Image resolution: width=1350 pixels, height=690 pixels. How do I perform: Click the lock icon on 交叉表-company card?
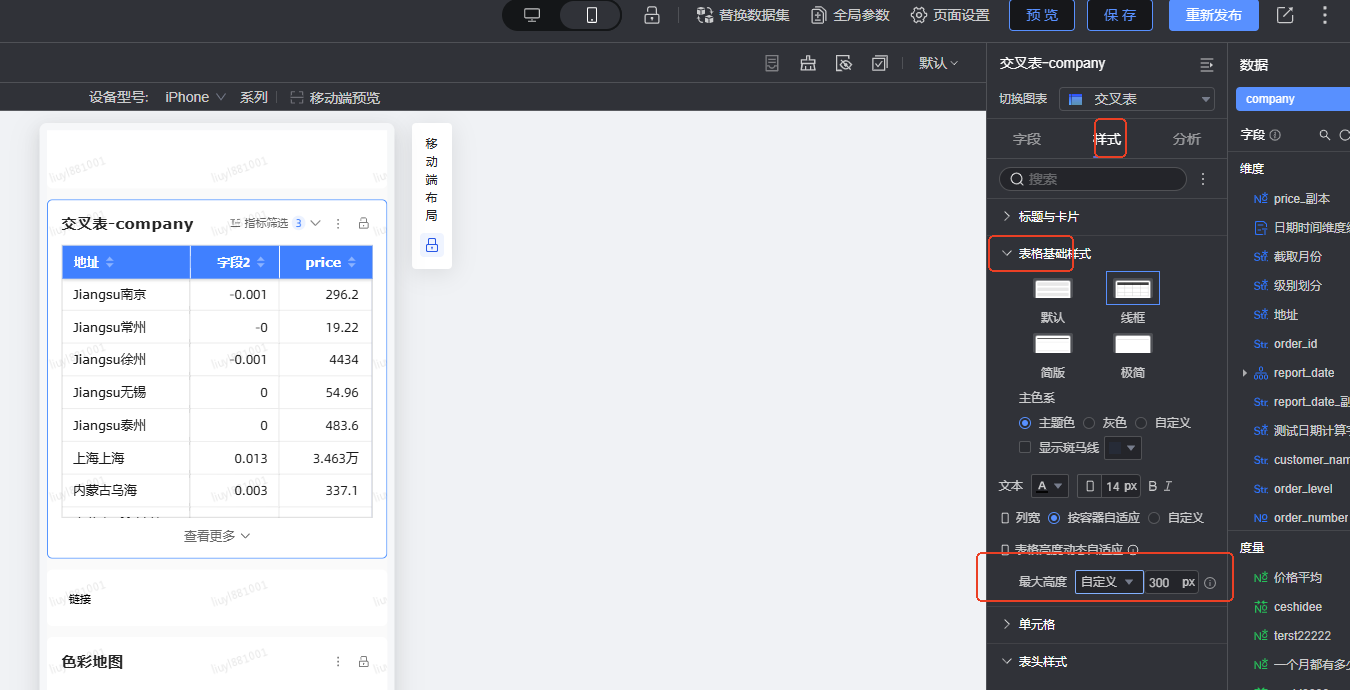(364, 223)
